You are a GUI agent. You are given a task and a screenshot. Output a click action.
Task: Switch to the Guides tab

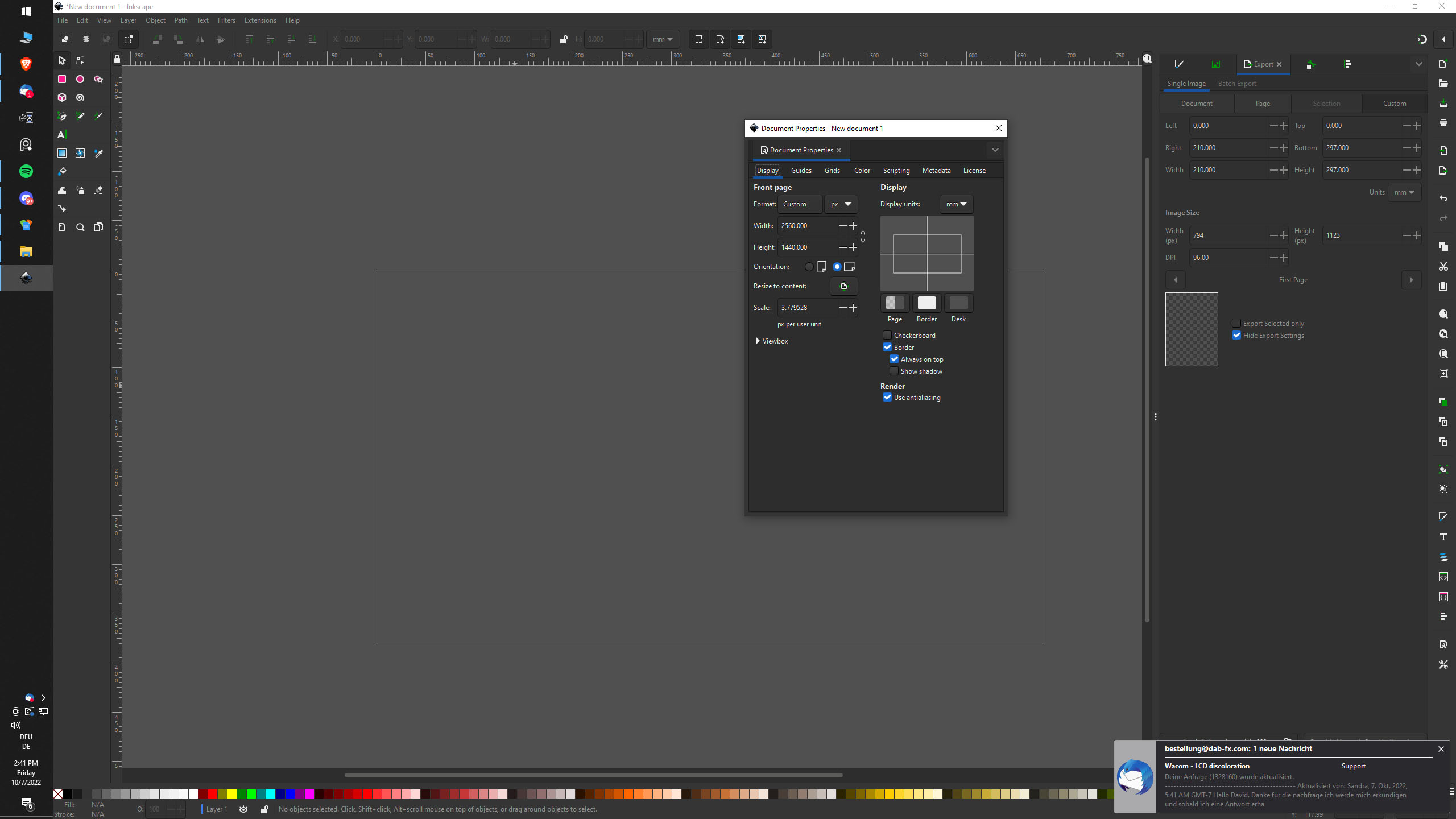point(801,170)
